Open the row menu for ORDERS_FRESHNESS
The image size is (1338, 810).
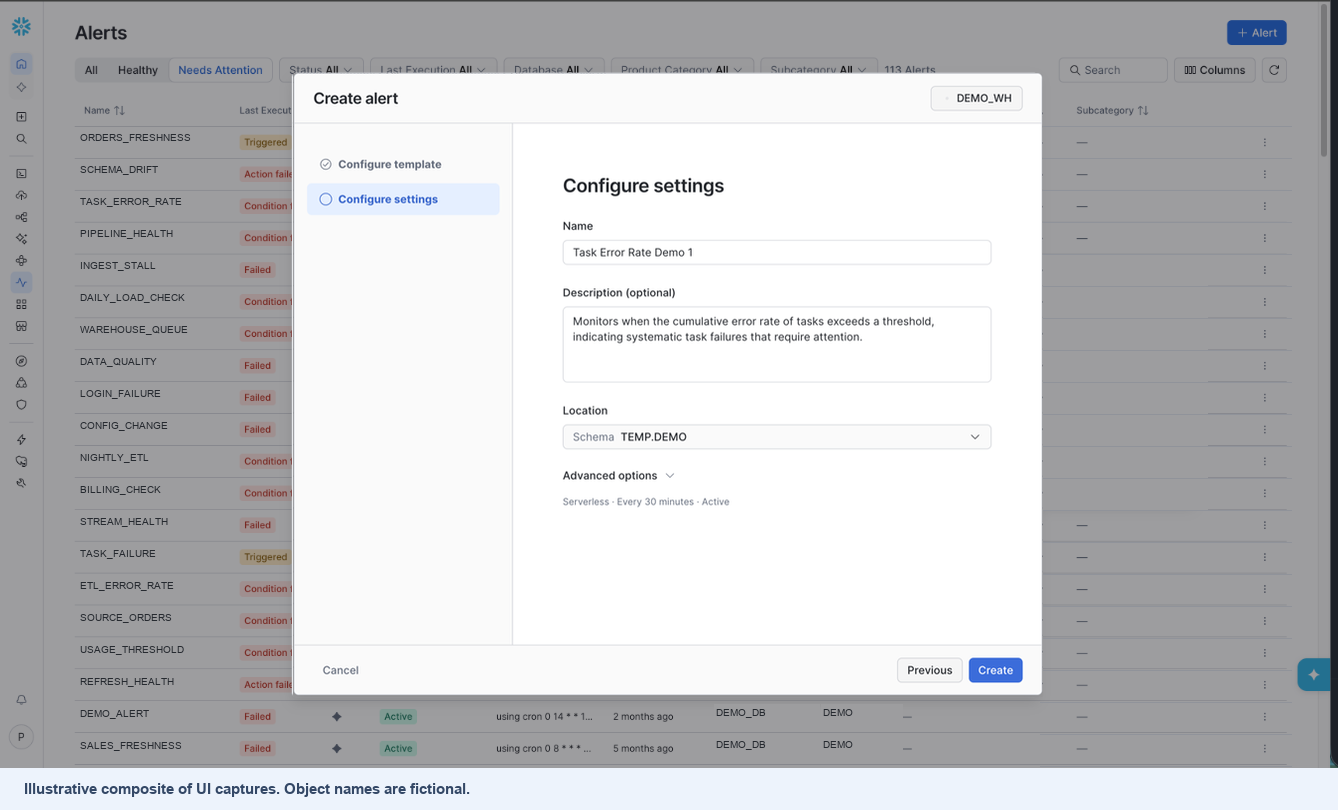(x=1264, y=142)
